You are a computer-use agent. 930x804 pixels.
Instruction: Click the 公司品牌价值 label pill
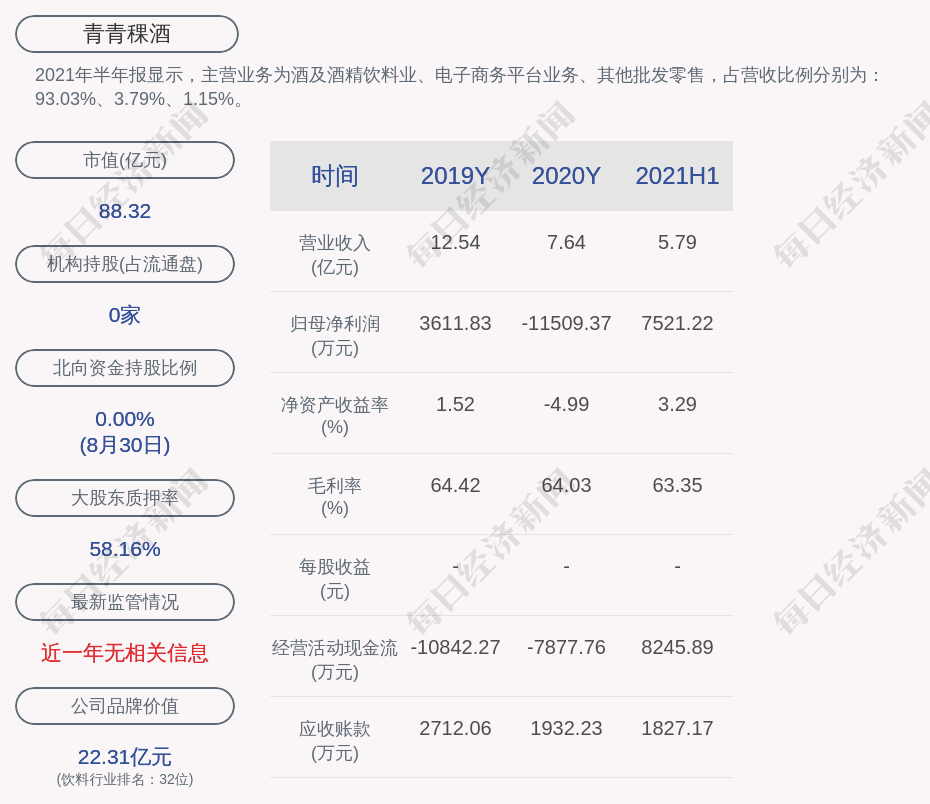125,706
